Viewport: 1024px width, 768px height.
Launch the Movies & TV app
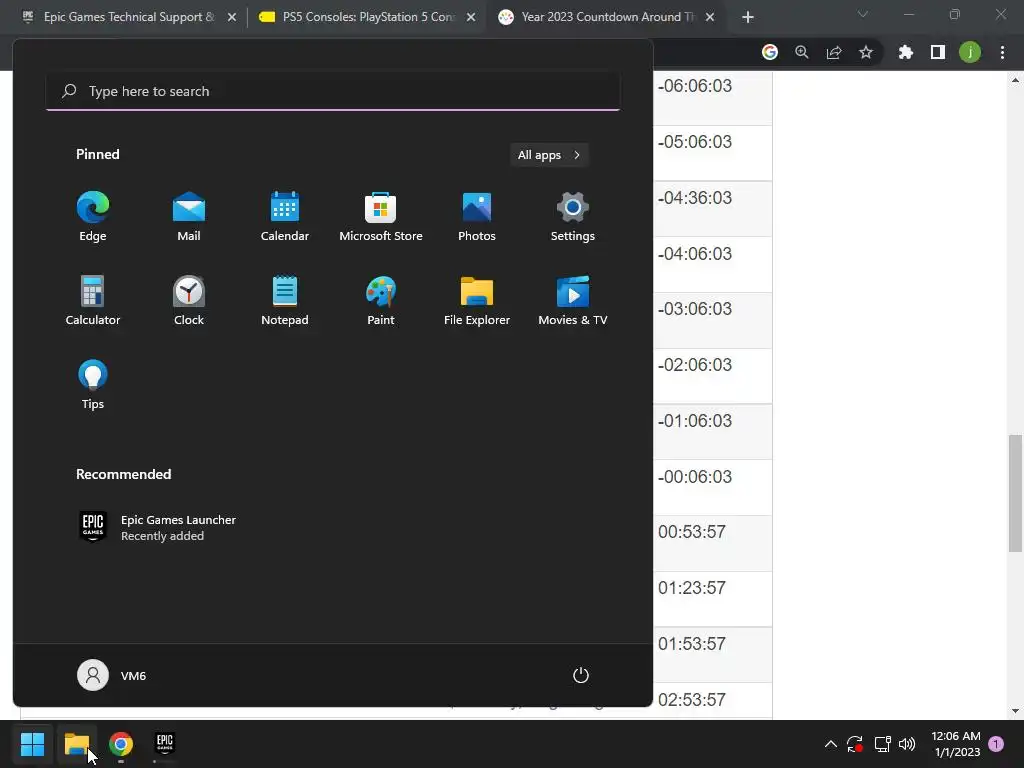click(573, 300)
